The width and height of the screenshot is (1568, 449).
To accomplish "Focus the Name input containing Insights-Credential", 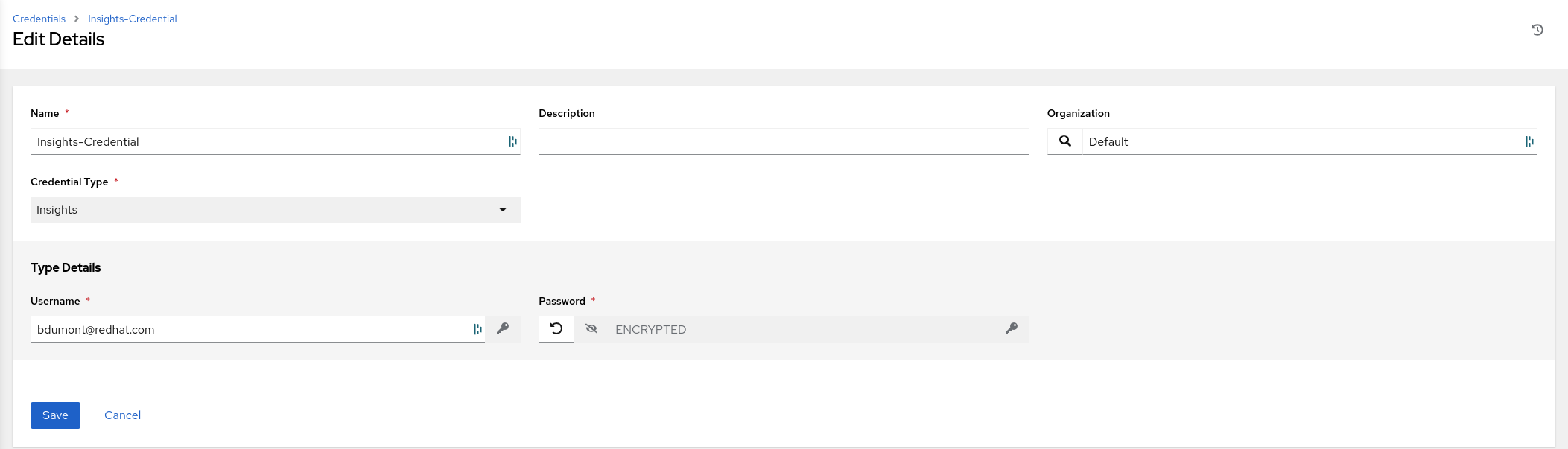I will (x=276, y=141).
